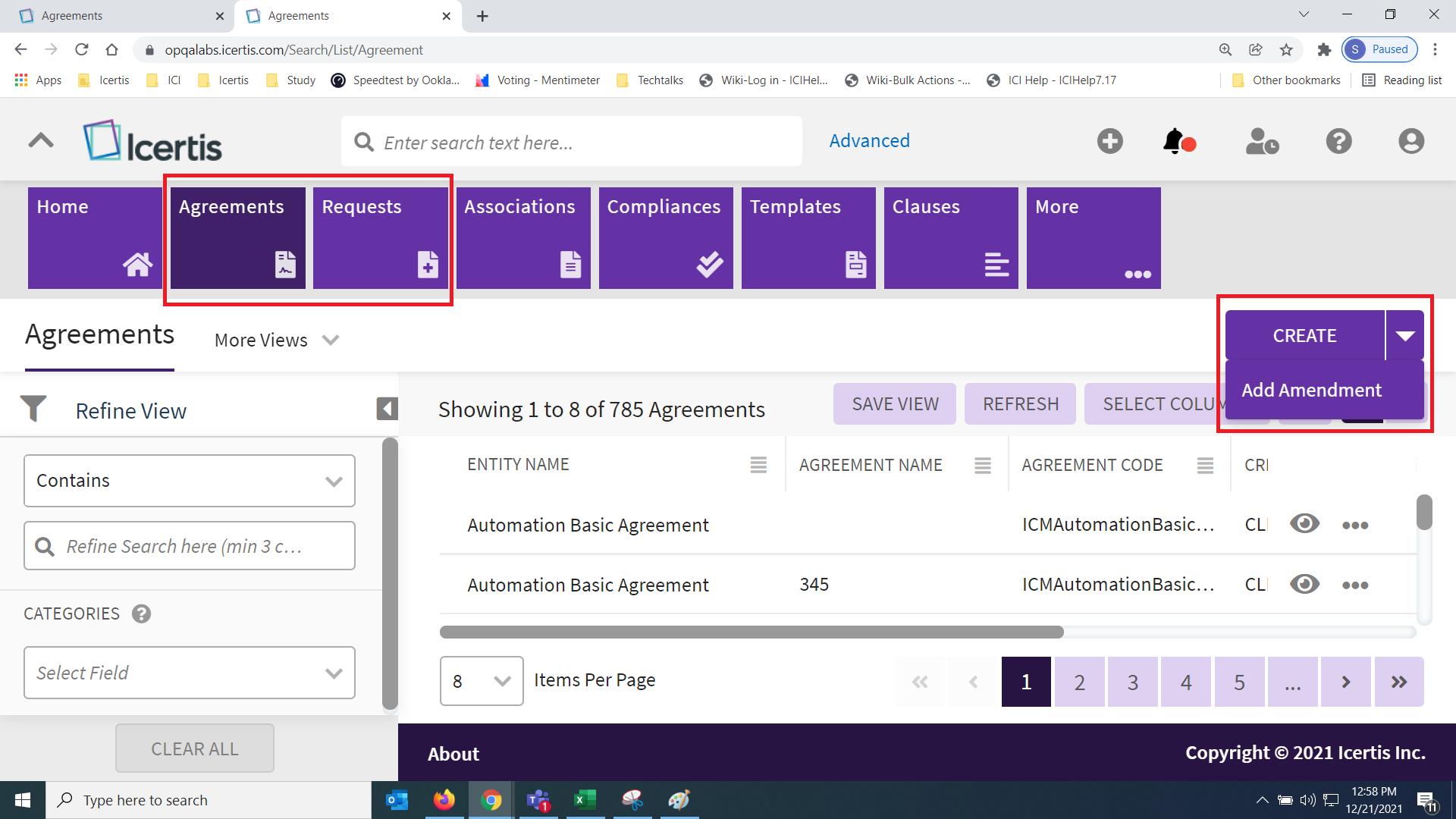1456x819 pixels.
Task: Click the horizontal scrollbar under the table
Action: (751, 632)
